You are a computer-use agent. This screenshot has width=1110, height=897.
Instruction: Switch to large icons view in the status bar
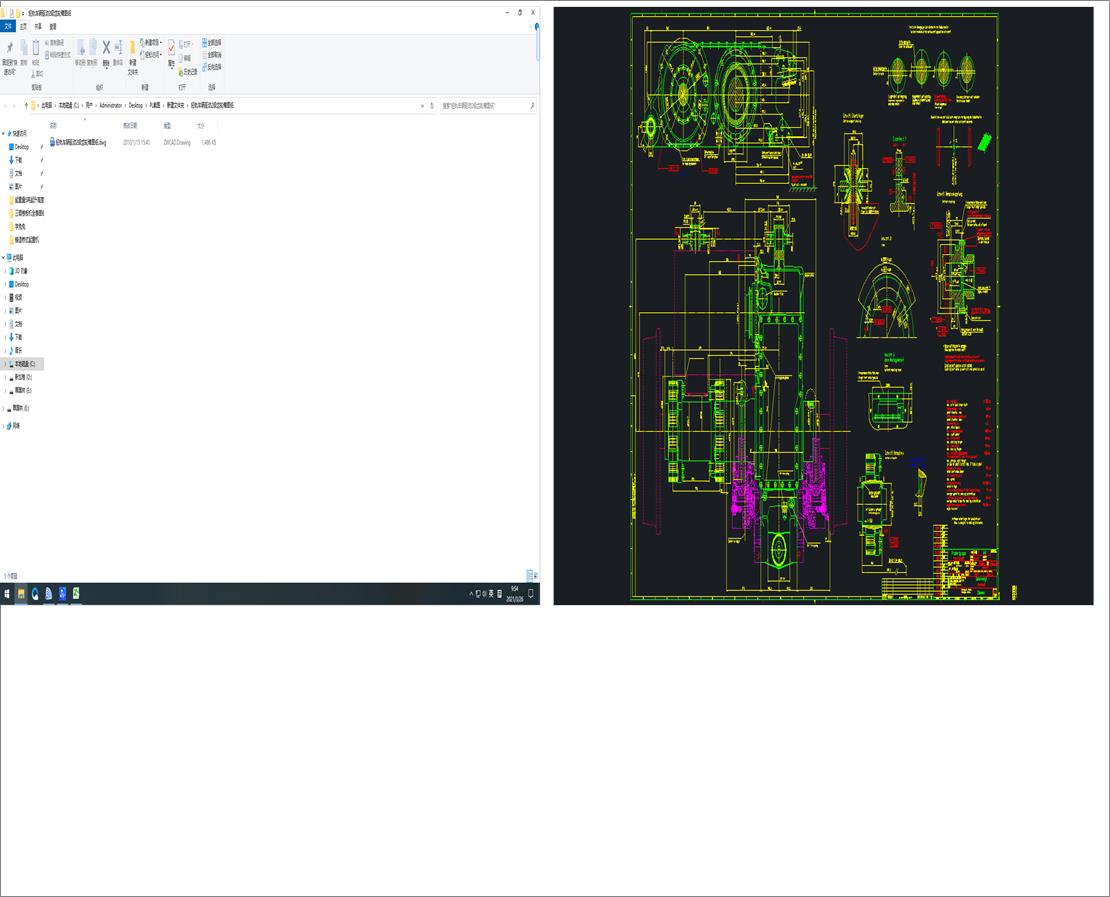point(536,576)
